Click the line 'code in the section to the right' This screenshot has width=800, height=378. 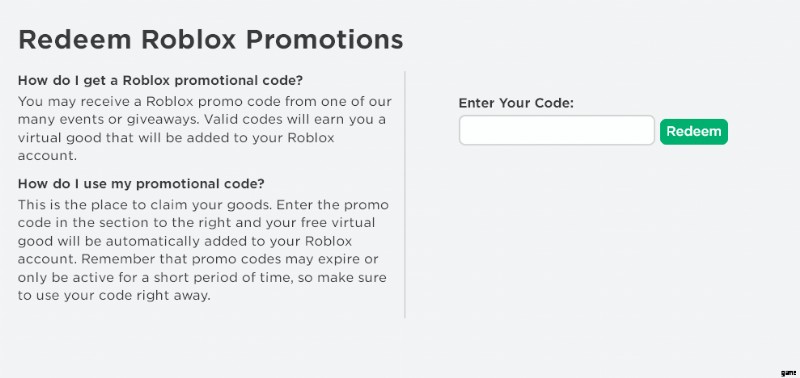point(196,223)
